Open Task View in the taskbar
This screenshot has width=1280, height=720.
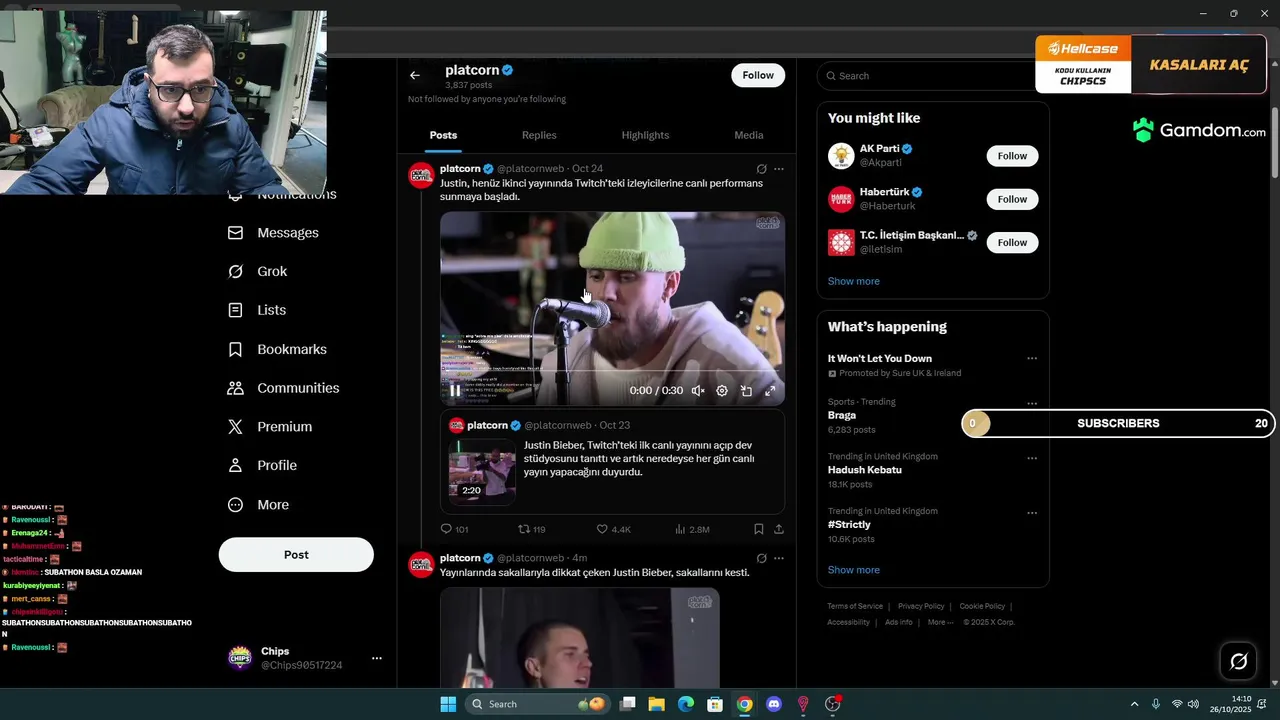pos(628,704)
